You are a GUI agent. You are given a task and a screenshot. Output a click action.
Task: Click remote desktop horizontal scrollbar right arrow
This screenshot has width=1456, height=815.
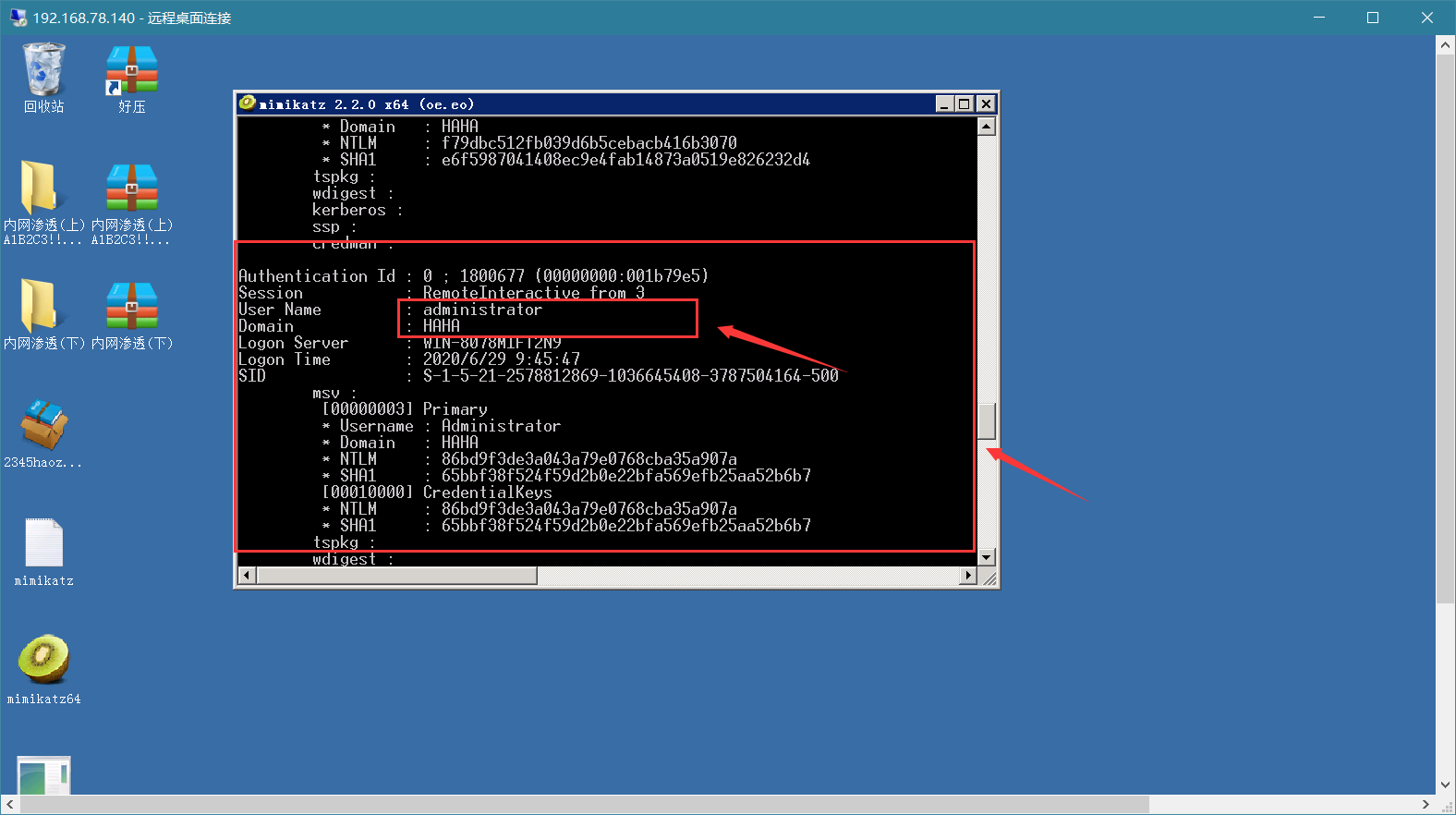pyautogui.click(x=1426, y=805)
